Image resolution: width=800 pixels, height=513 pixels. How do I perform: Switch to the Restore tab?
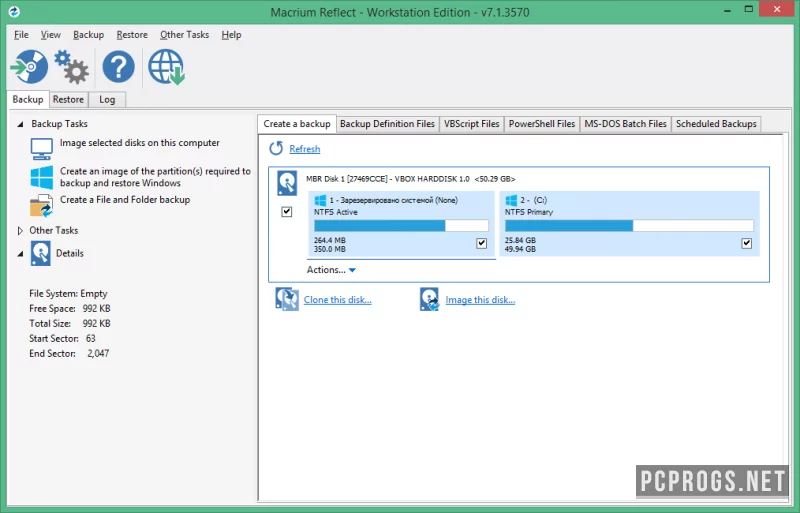(x=68, y=100)
